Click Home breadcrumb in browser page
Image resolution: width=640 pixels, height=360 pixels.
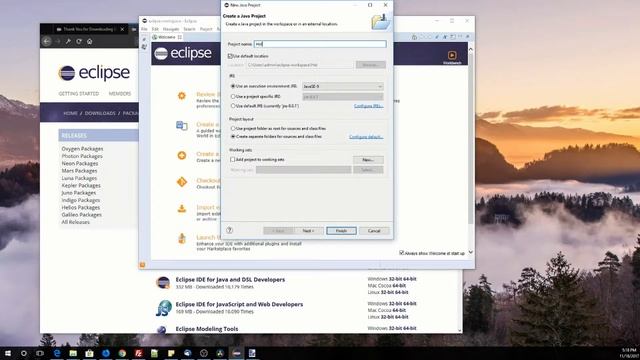(70, 113)
